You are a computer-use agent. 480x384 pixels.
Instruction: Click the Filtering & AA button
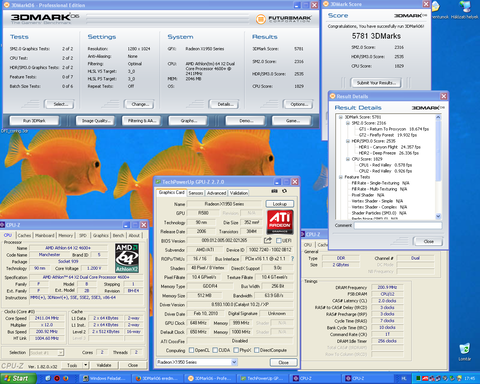142,121
